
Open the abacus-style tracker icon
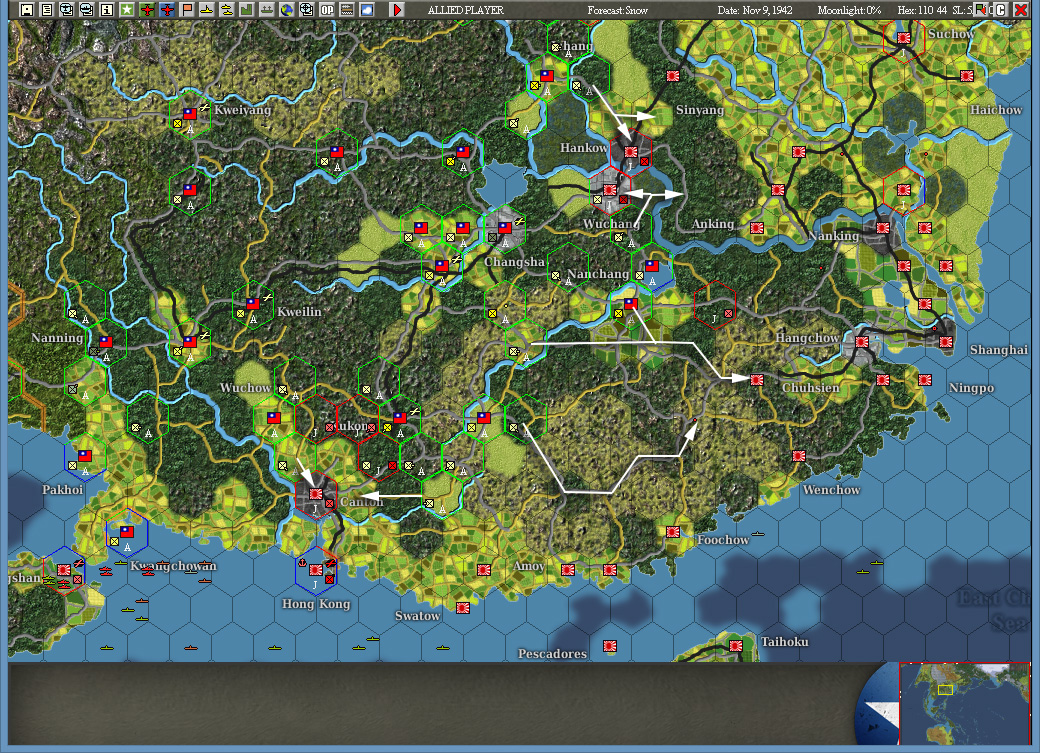pos(347,9)
